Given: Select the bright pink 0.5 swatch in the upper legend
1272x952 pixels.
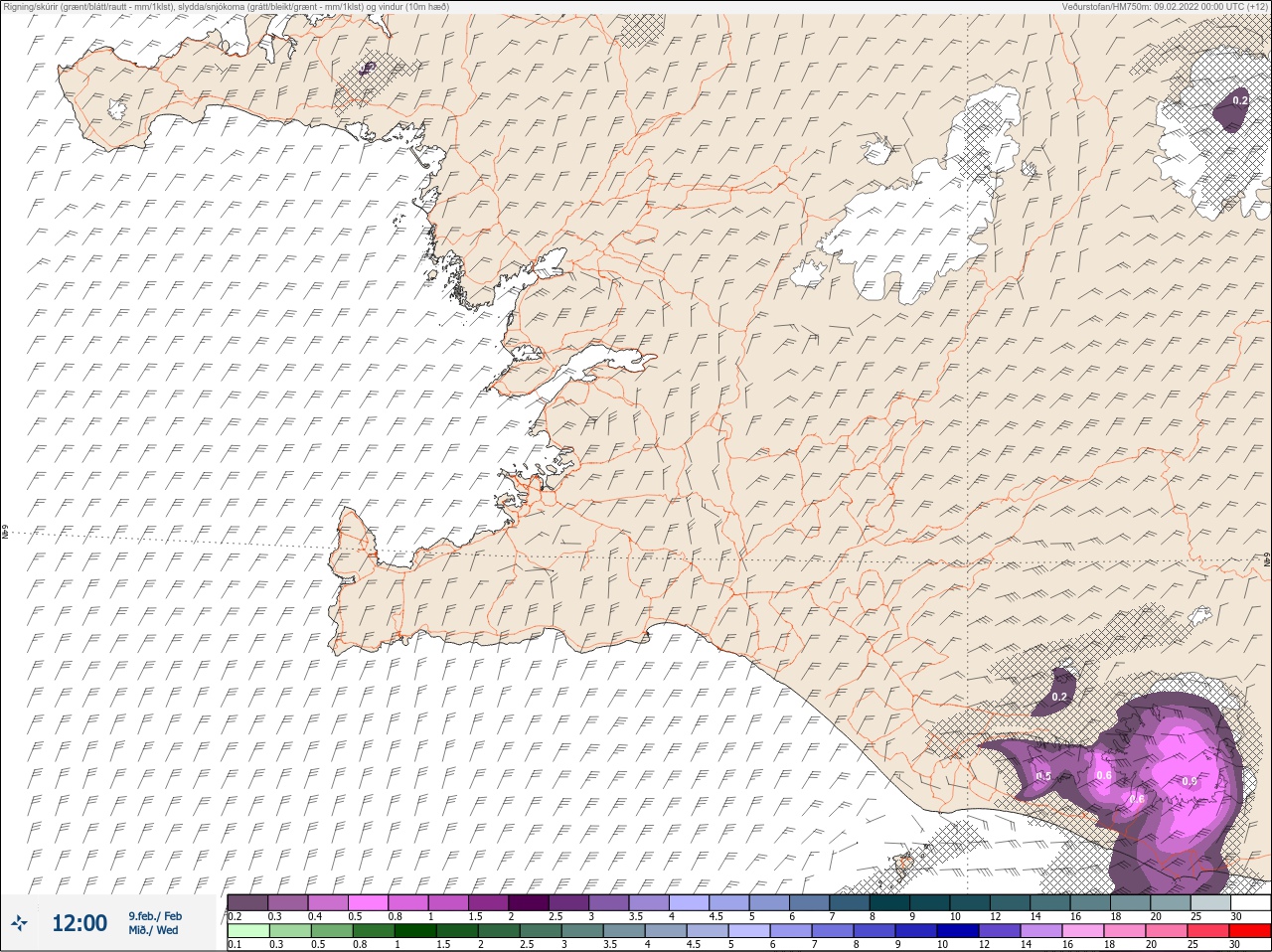Looking at the screenshot, I should pyautogui.click(x=368, y=902).
